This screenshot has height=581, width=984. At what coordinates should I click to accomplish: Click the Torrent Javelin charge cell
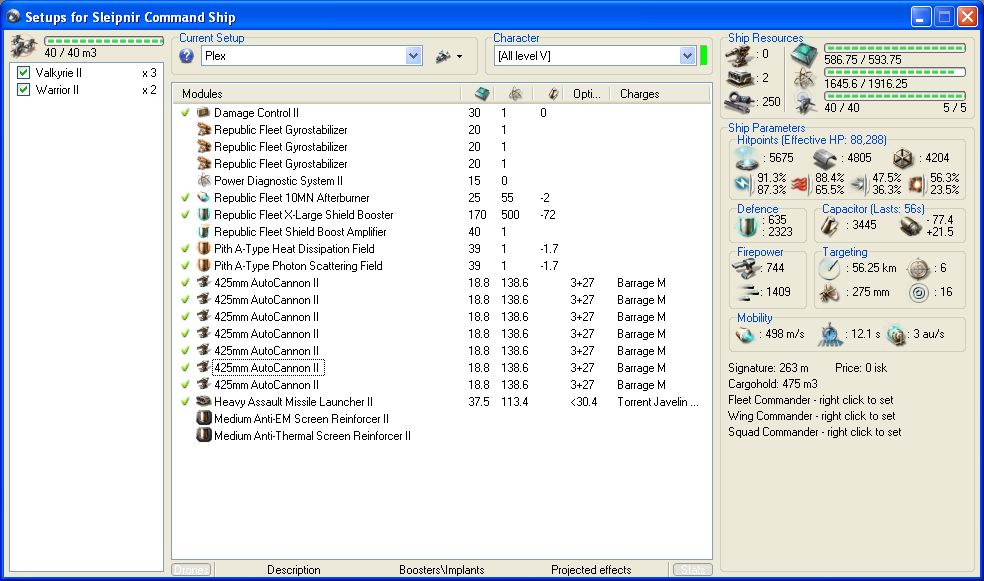[x=658, y=402]
